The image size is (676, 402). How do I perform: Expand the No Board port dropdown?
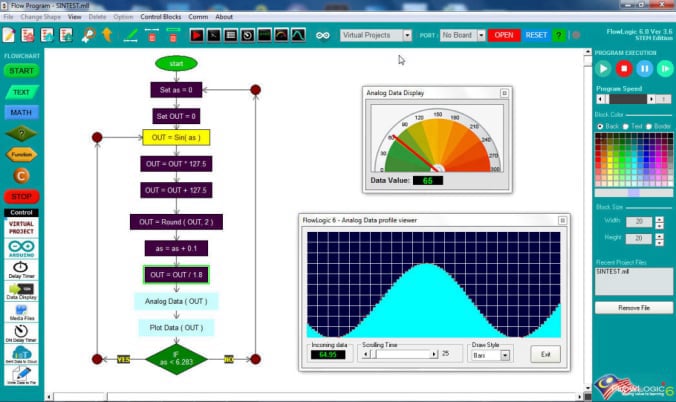pyautogui.click(x=462, y=35)
